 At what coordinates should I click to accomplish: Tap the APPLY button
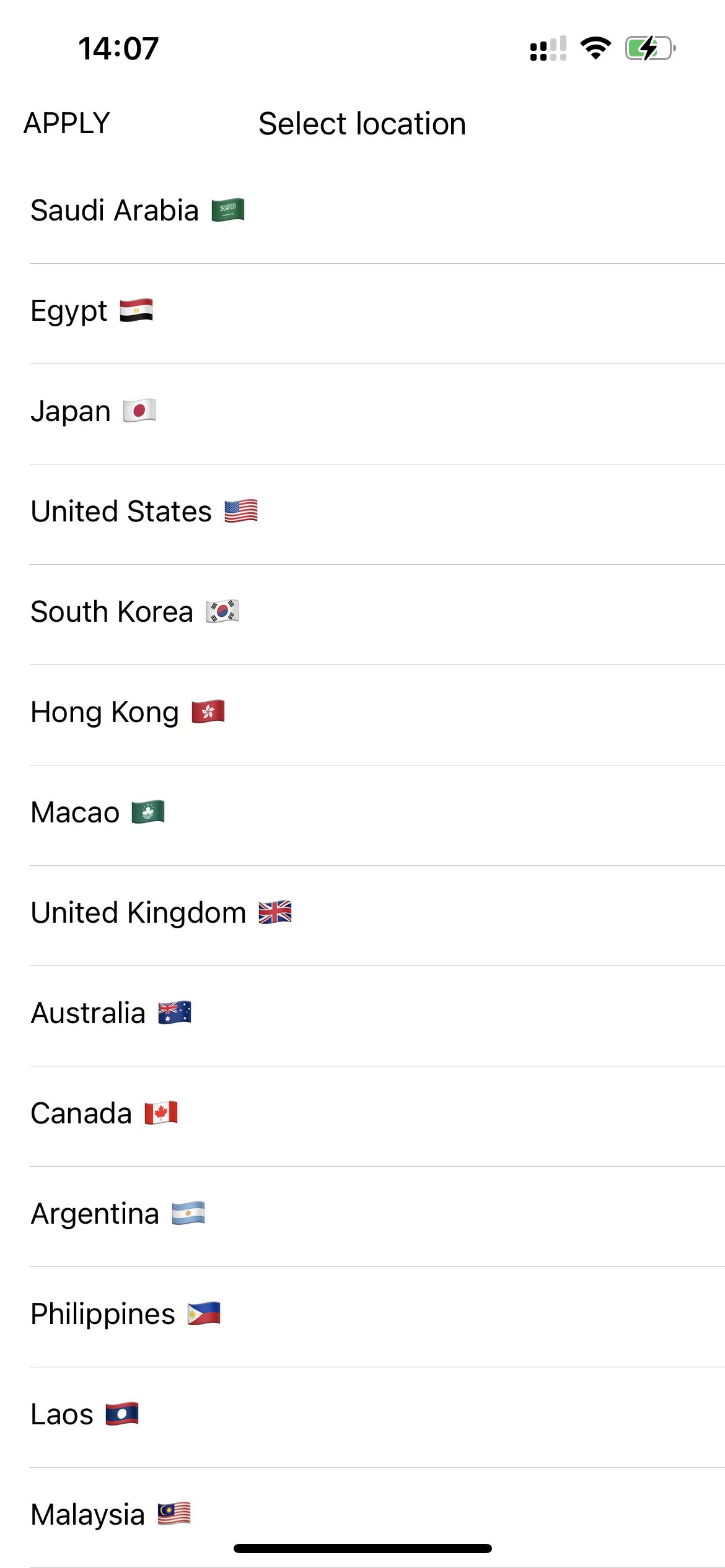67,123
